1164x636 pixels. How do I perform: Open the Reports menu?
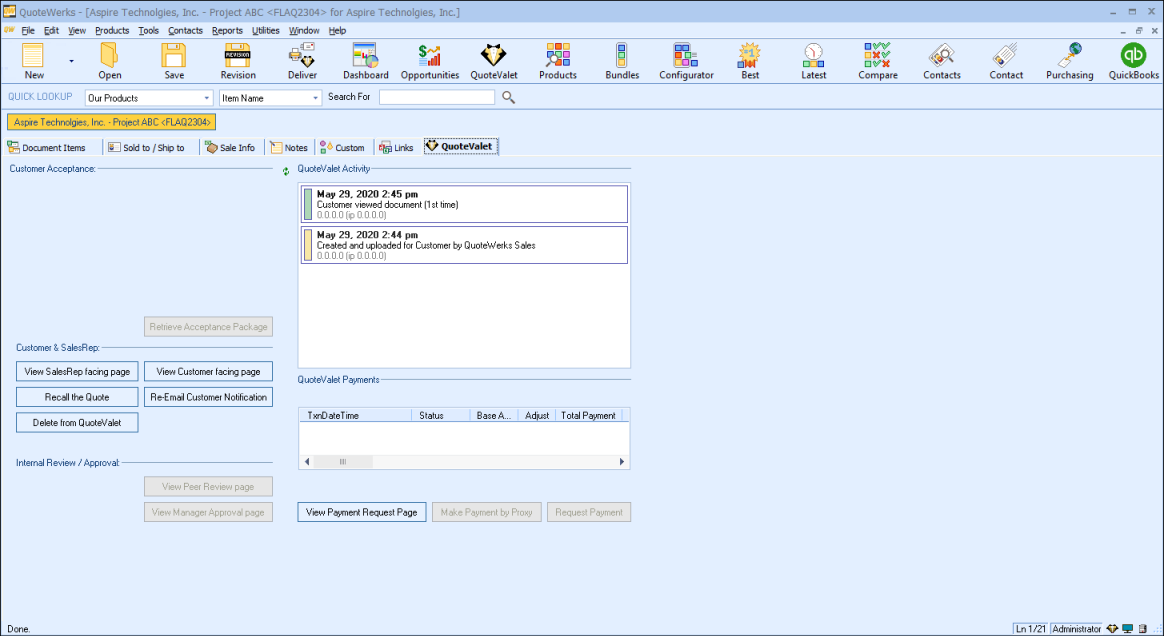227,31
